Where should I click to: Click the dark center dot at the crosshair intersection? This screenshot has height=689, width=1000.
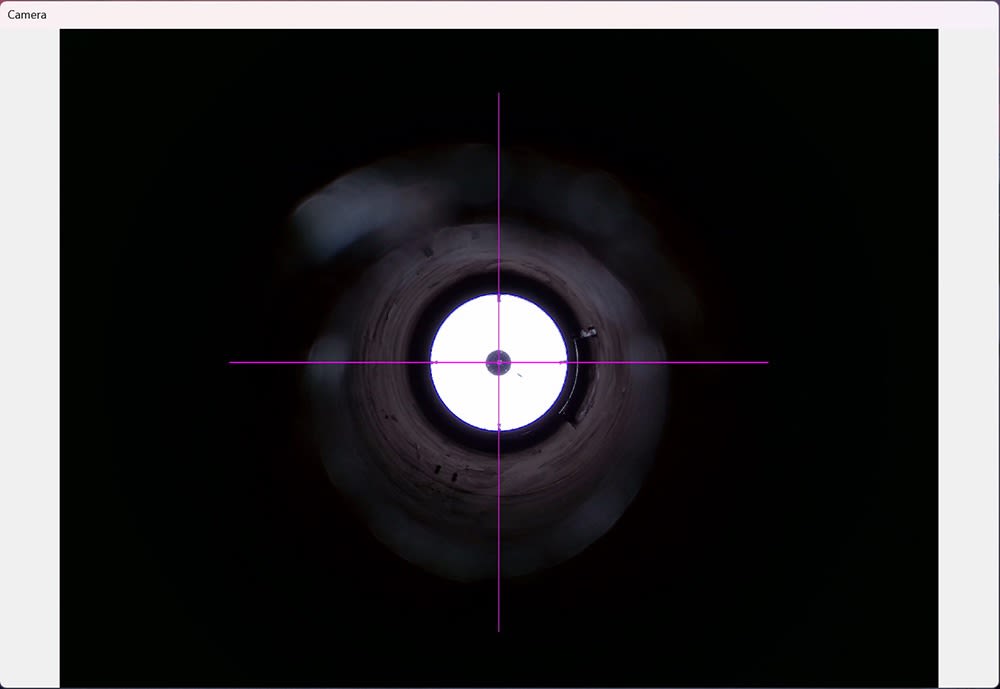tap(499, 362)
